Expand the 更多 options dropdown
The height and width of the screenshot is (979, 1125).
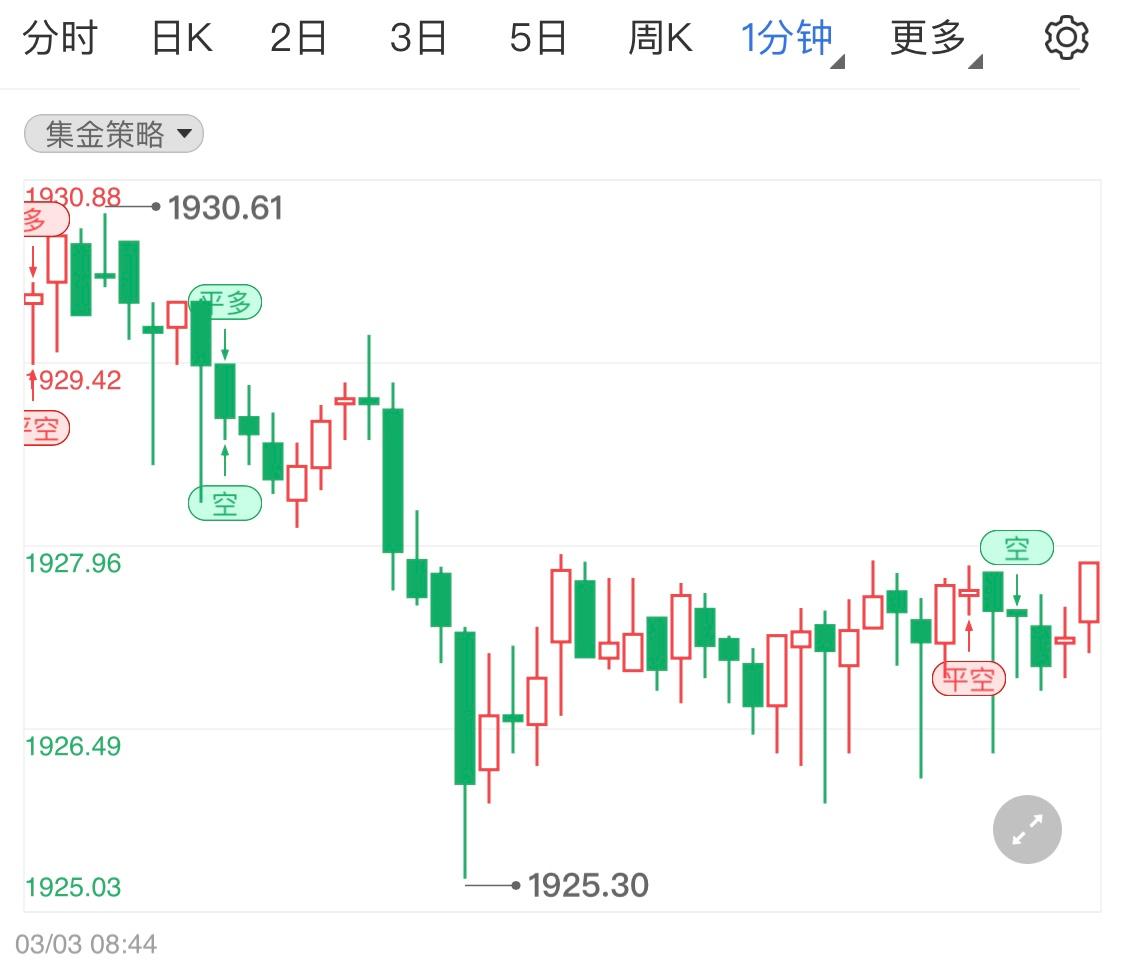click(935, 39)
